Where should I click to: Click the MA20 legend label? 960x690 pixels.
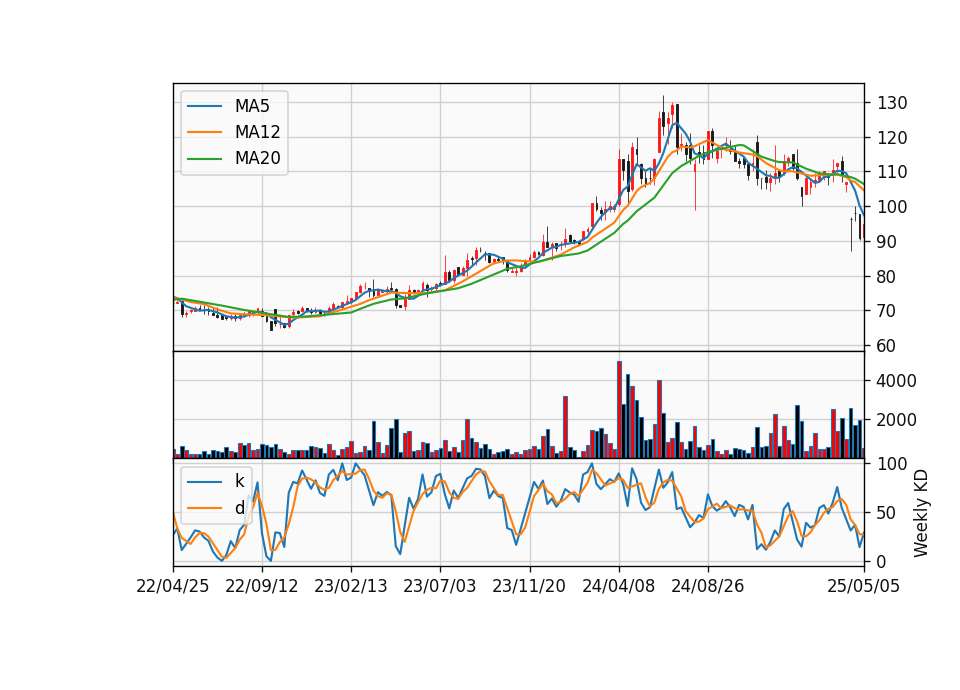[x=257, y=159]
